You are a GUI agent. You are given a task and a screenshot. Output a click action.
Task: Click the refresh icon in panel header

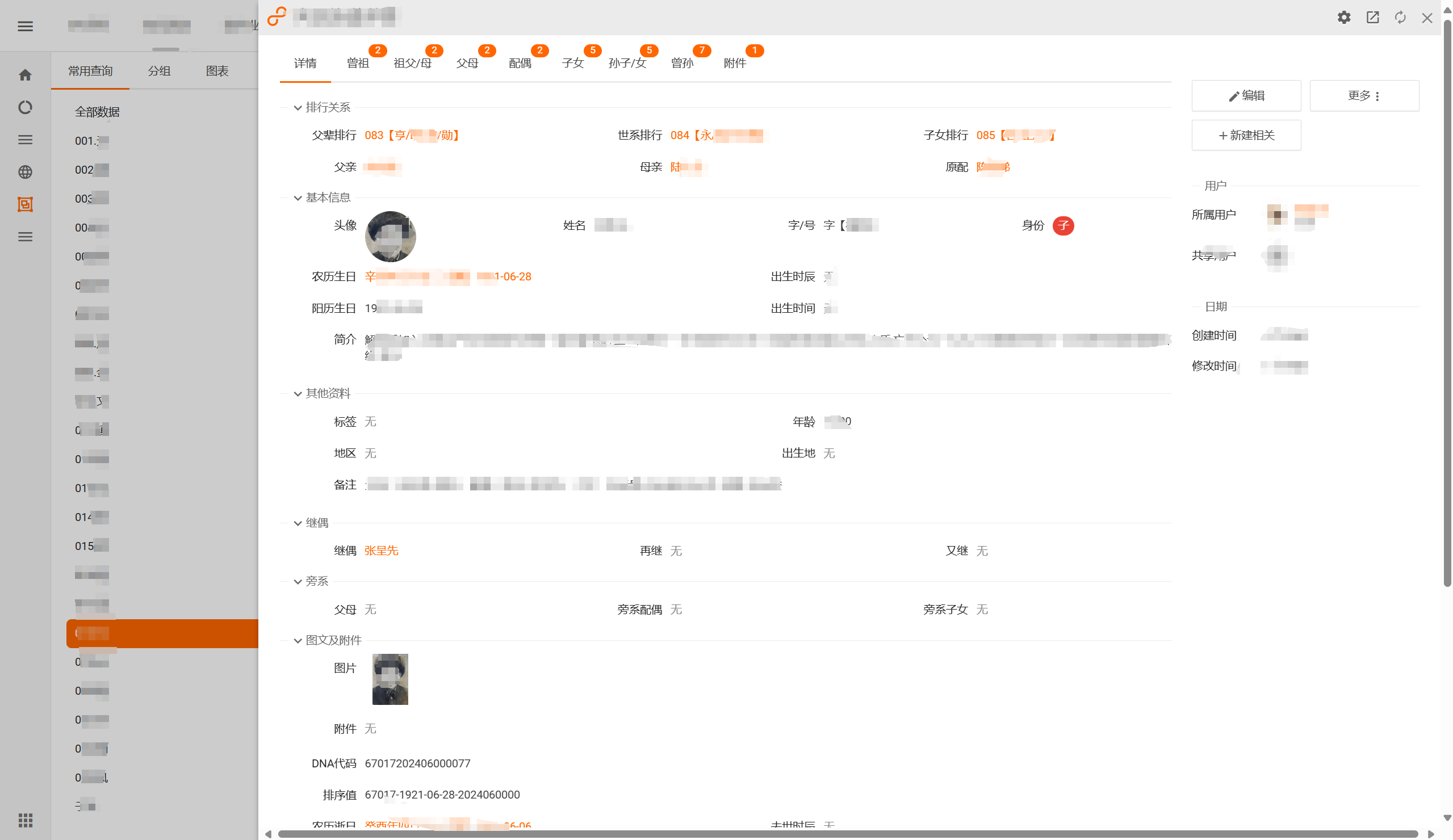pos(1400,17)
